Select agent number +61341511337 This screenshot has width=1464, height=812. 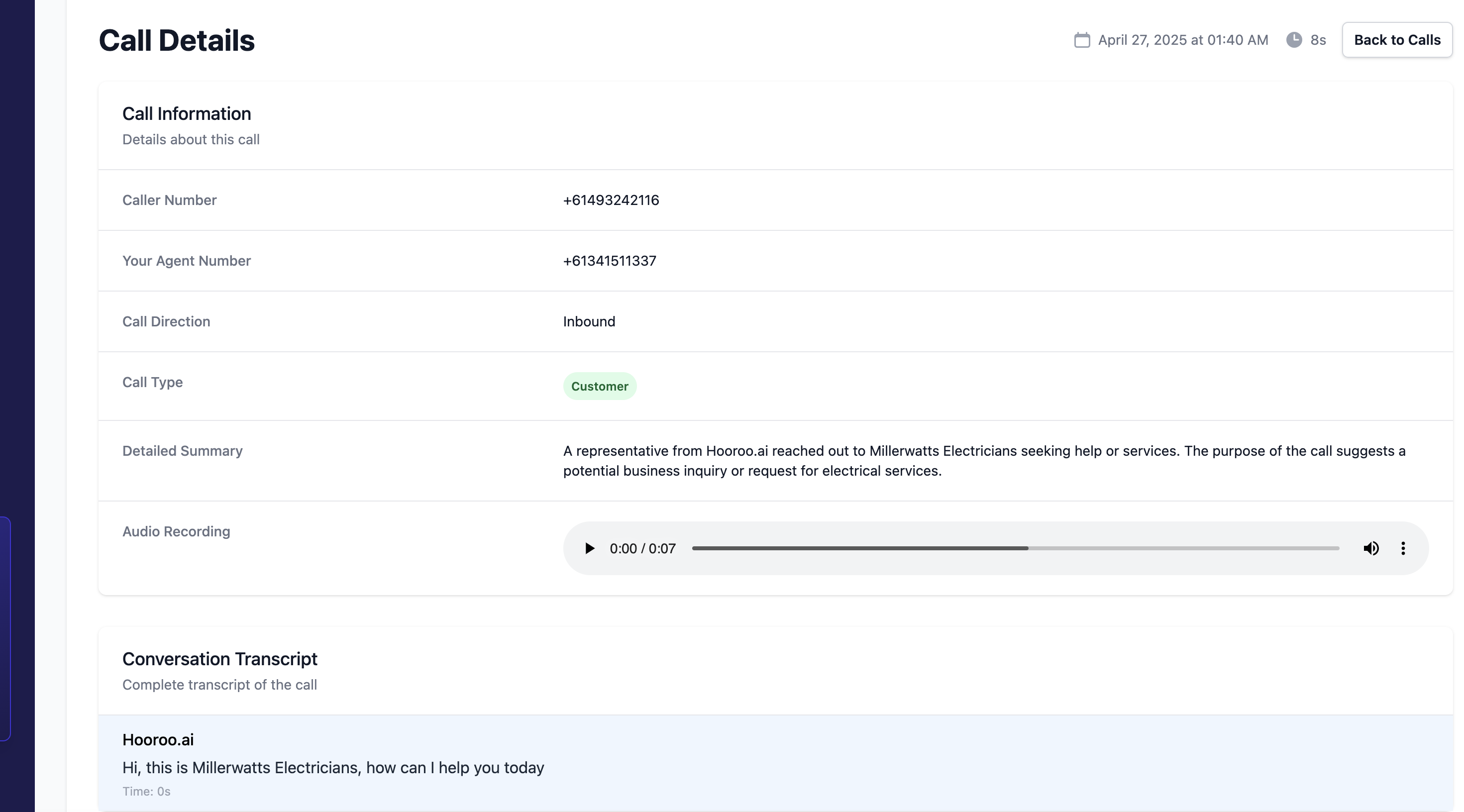click(609, 261)
